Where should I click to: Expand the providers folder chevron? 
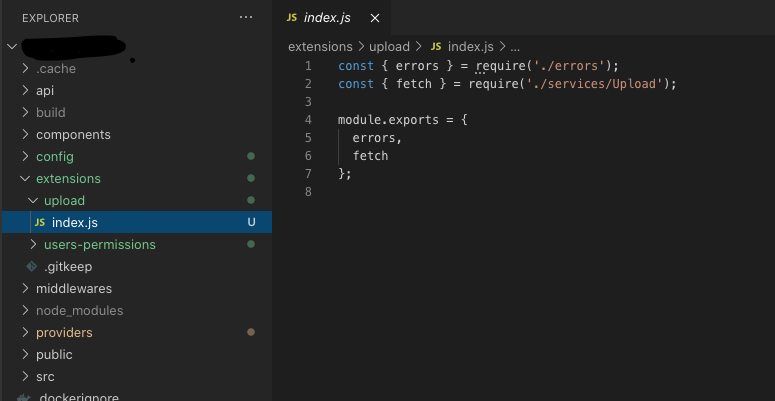[x=26, y=332]
